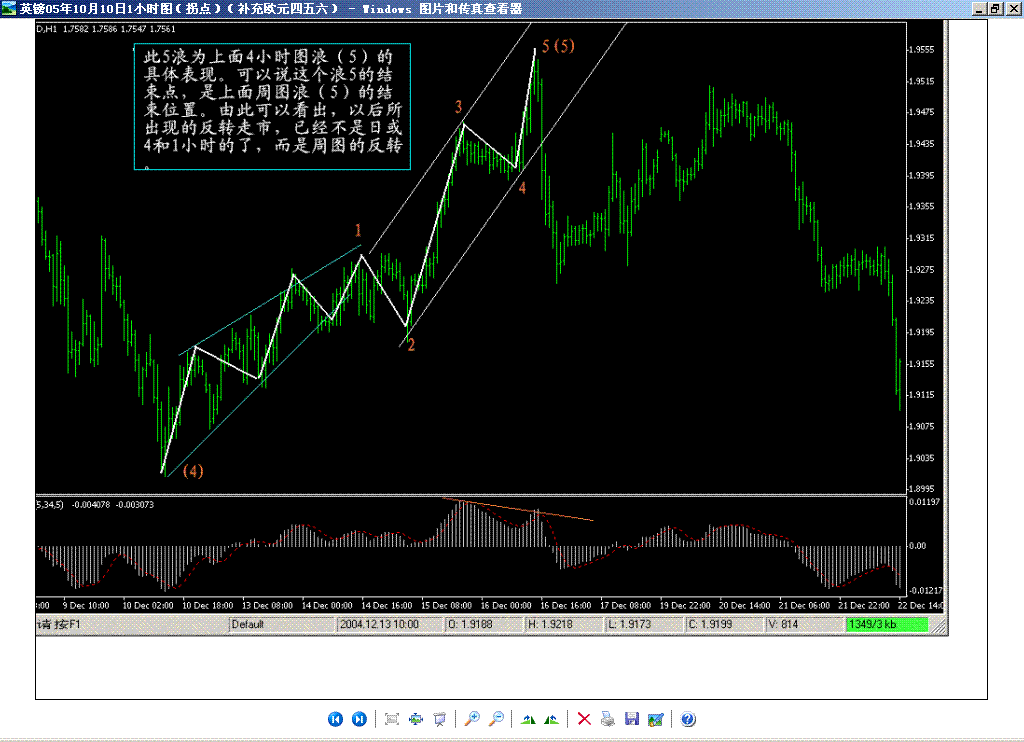The height and width of the screenshot is (742, 1024).
Task: Click the chart header 'D,H1 1.7582 1.7586'
Action: tap(106, 29)
